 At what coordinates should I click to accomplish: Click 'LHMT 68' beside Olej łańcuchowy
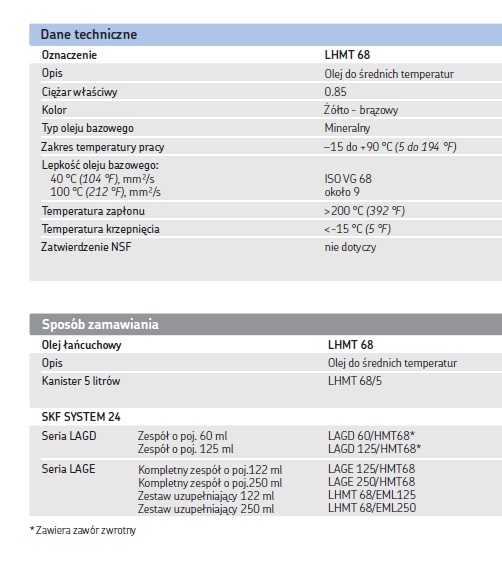(x=351, y=345)
